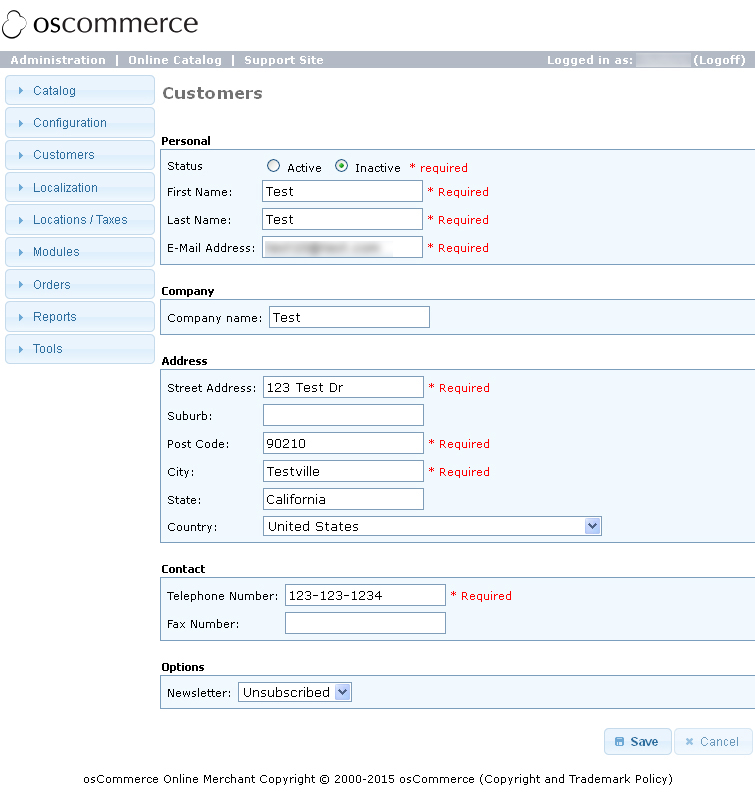This screenshot has width=755, height=795.
Task: Click the X icon on Cancel
Action: 689,742
